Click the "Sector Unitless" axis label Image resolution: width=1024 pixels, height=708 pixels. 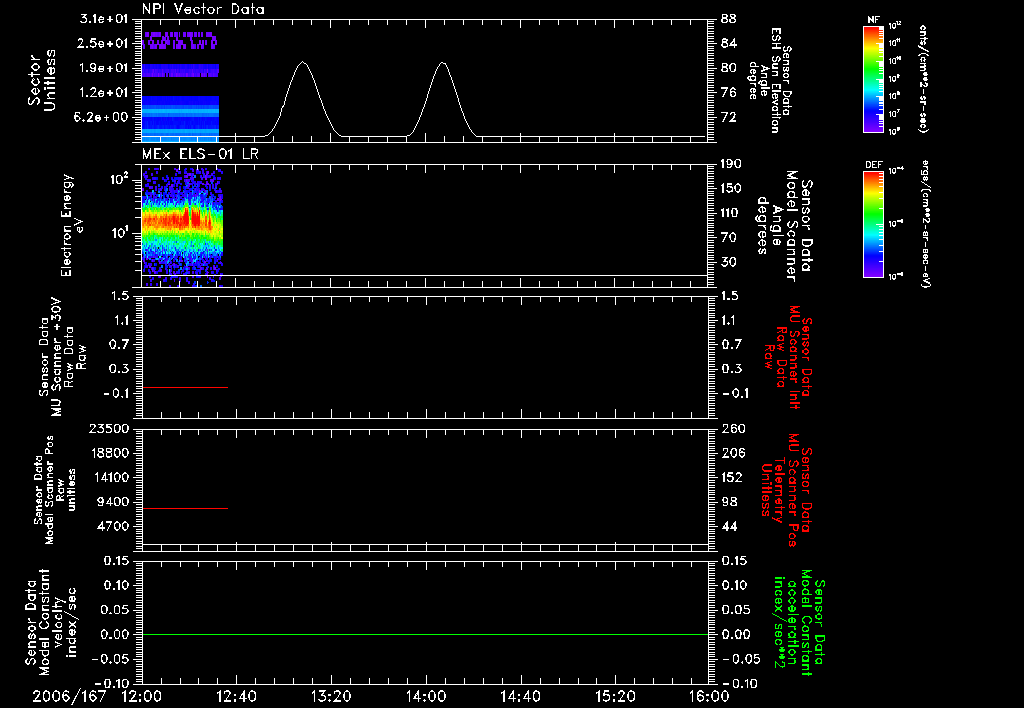pos(42,80)
